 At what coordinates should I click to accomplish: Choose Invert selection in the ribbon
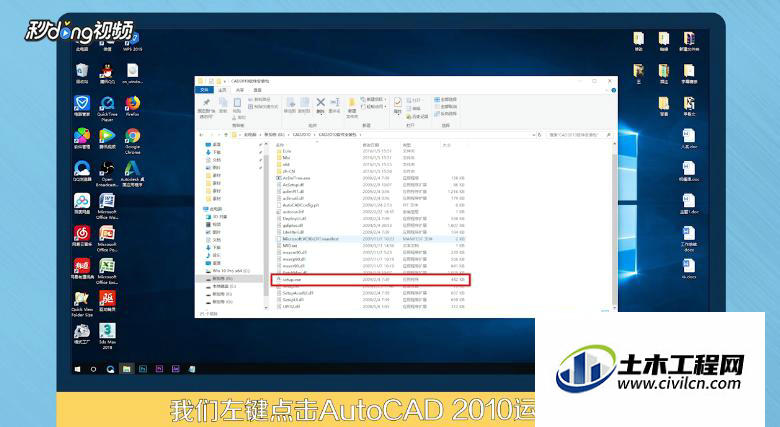click(x=446, y=113)
